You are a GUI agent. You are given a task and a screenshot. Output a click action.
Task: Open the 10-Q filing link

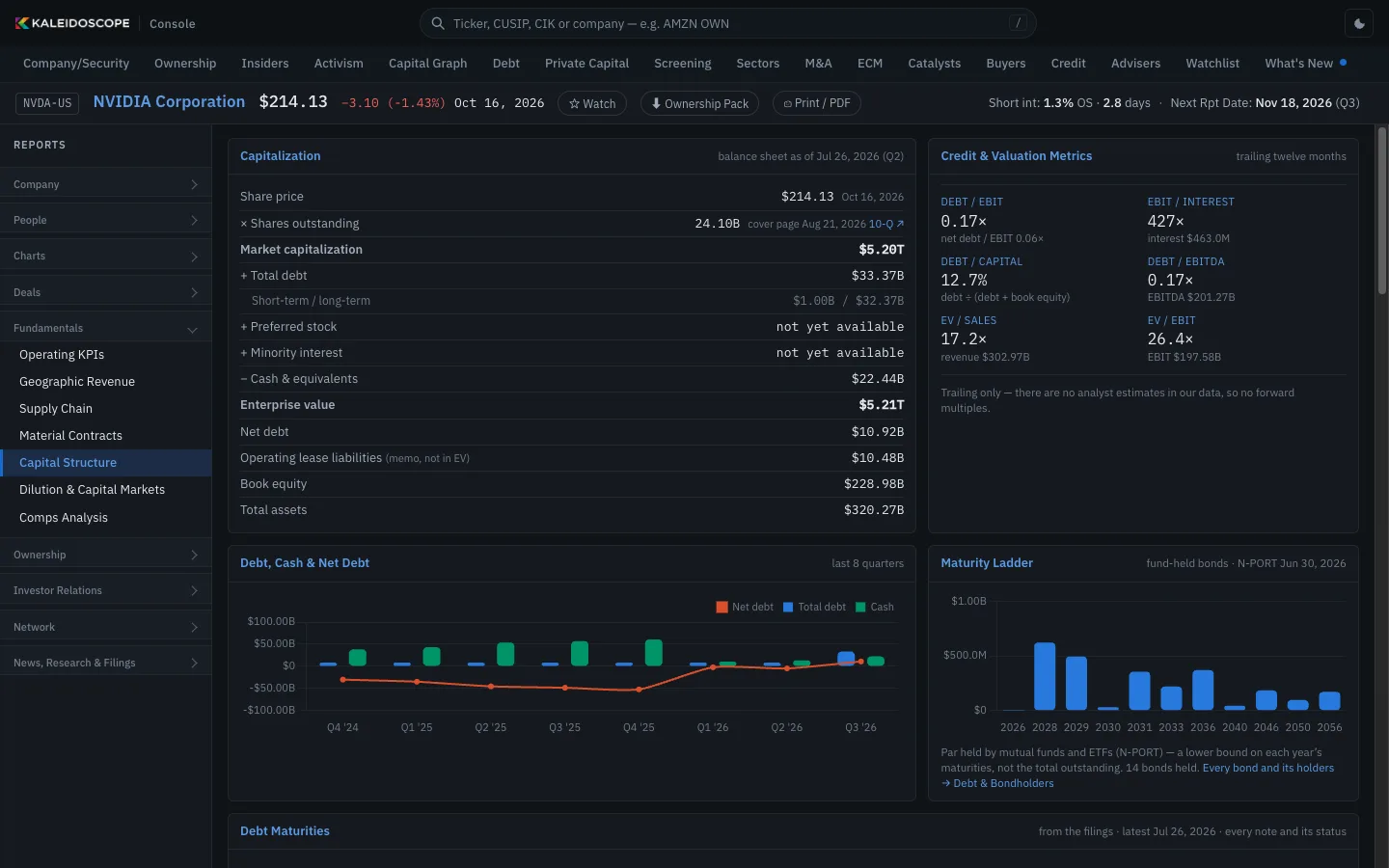[x=885, y=224]
